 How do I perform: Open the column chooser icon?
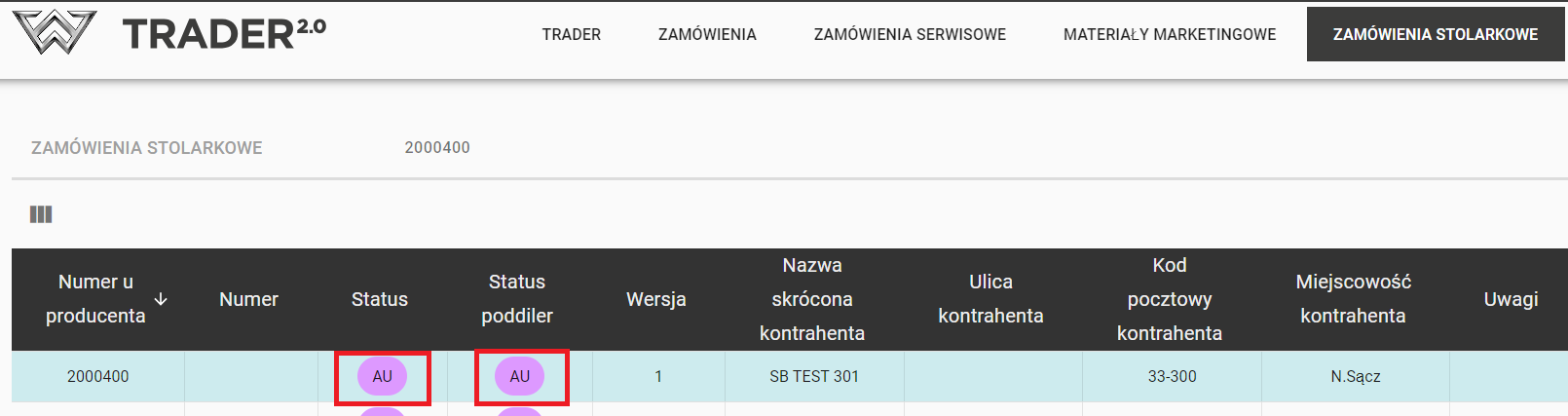click(41, 214)
